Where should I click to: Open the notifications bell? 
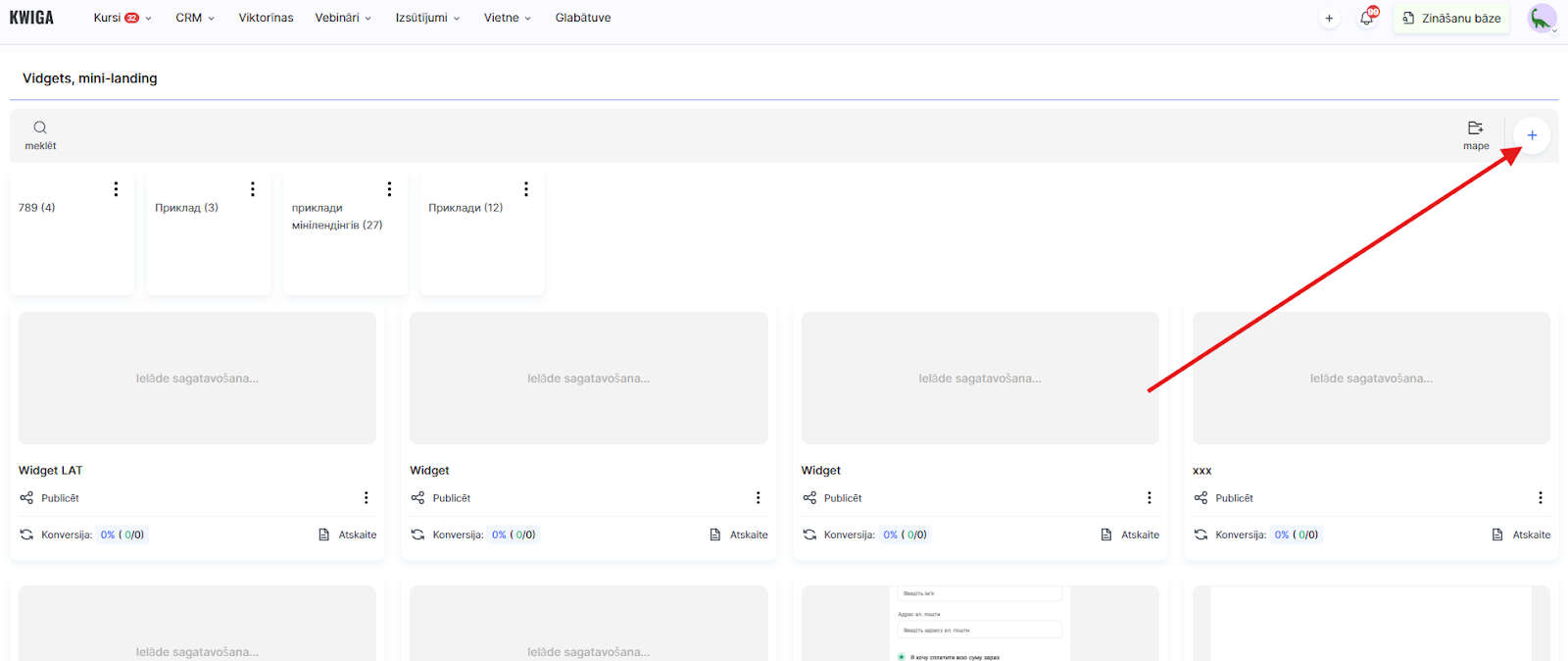[1366, 18]
